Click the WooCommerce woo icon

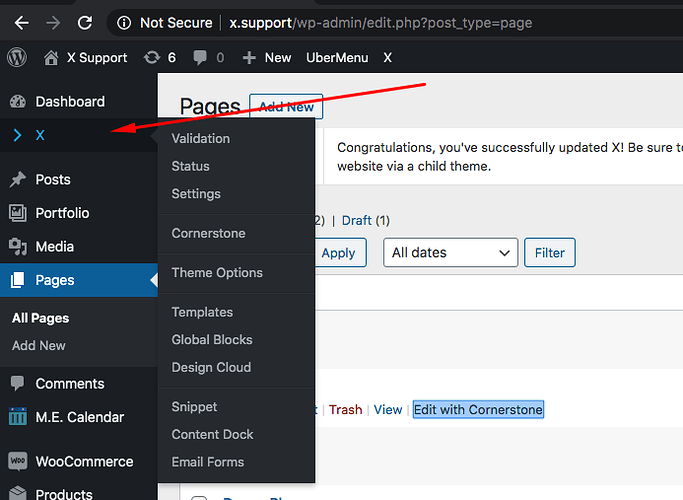coord(18,461)
